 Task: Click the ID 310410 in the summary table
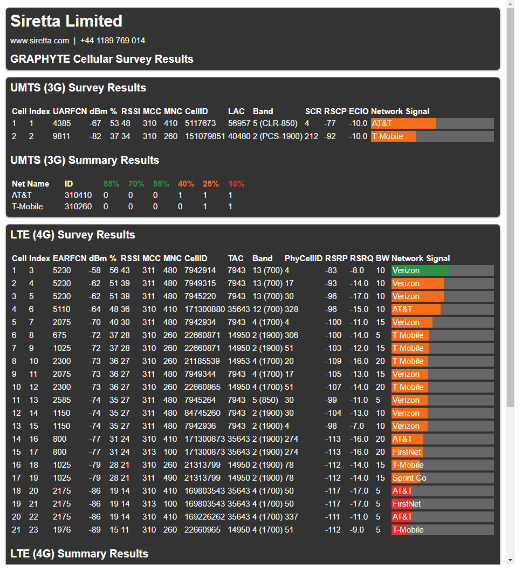coord(78,195)
